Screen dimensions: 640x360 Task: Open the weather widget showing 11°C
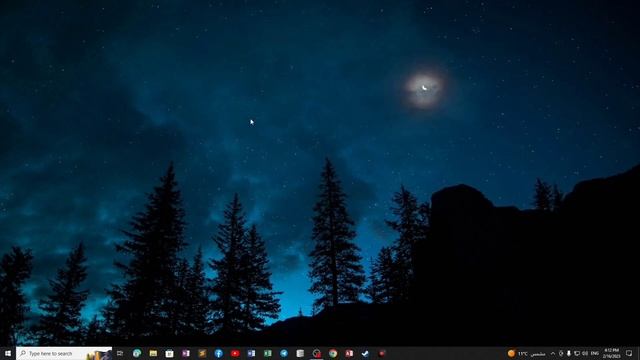click(527, 353)
